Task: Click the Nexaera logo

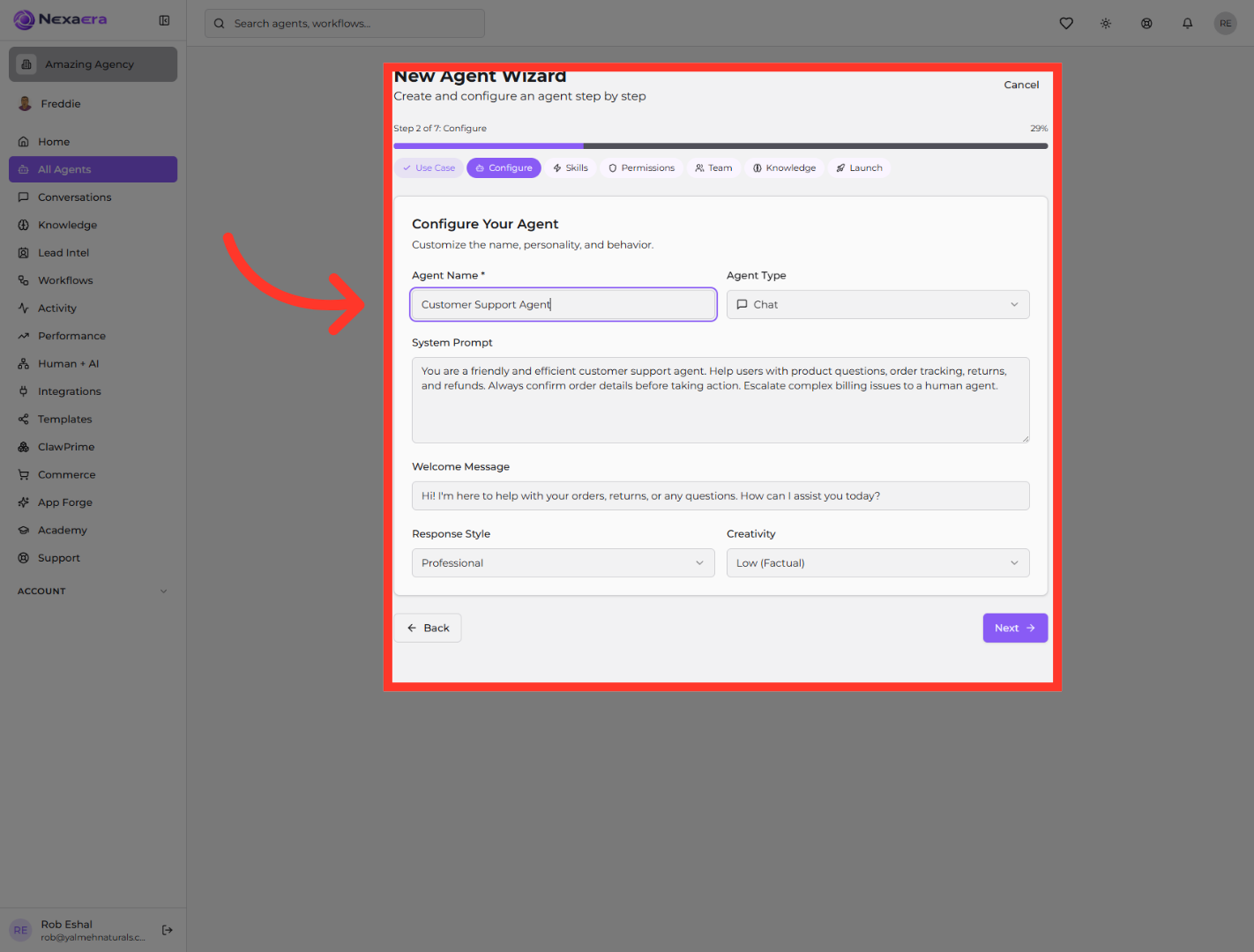Action: point(60,19)
